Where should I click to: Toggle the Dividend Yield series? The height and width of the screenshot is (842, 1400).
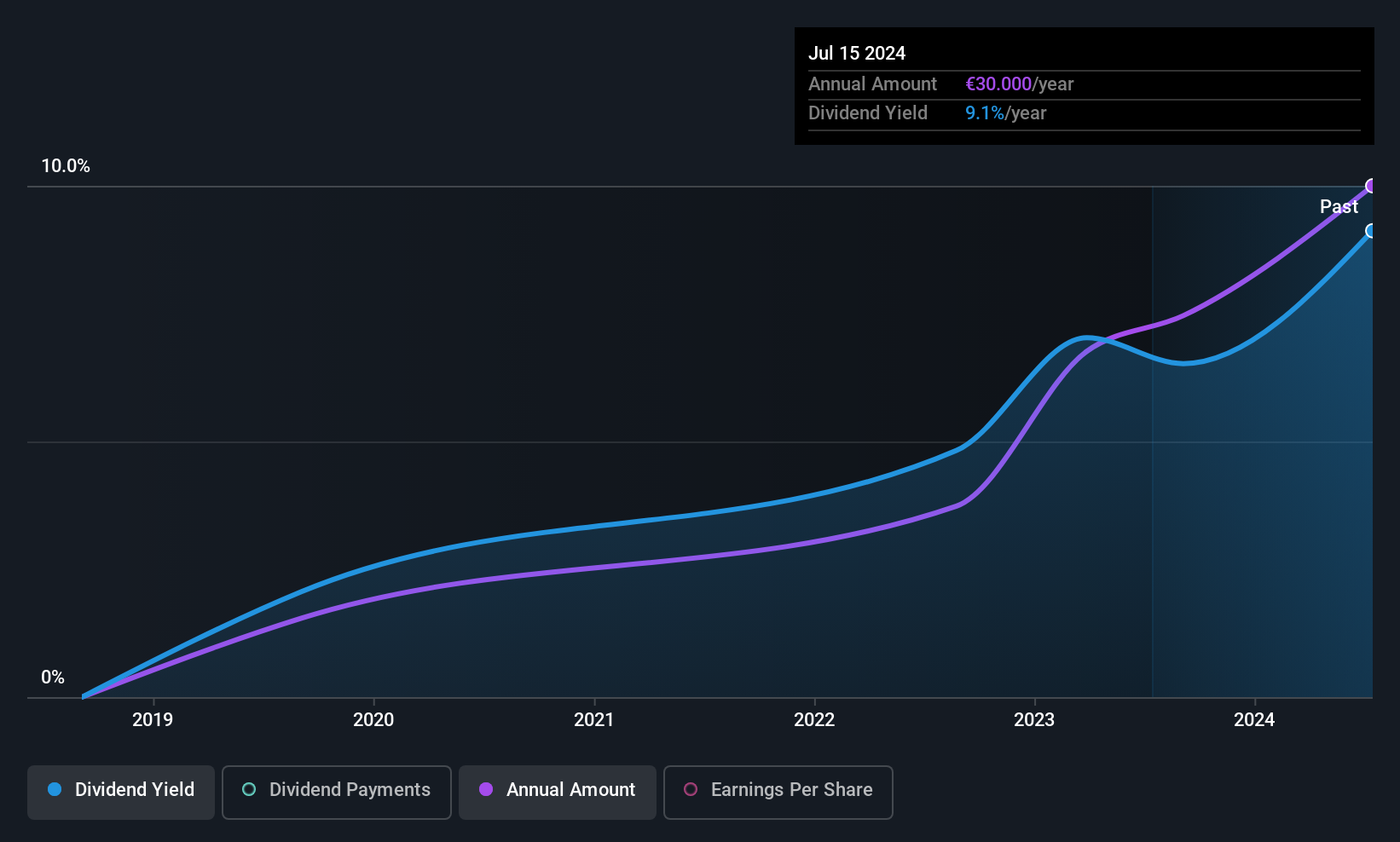121,792
